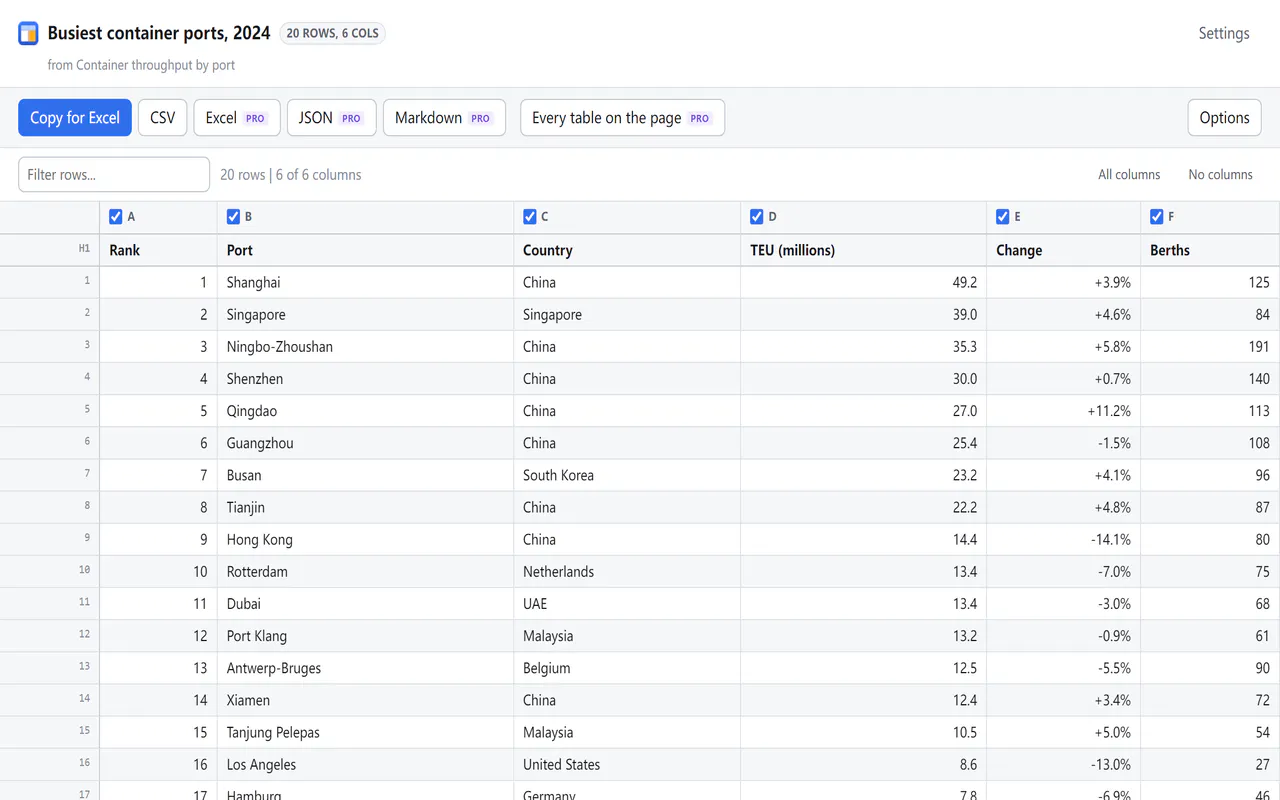Screen dimensions: 1280x800
Task: Click the Rotterdam cell
Action: [365, 571]
